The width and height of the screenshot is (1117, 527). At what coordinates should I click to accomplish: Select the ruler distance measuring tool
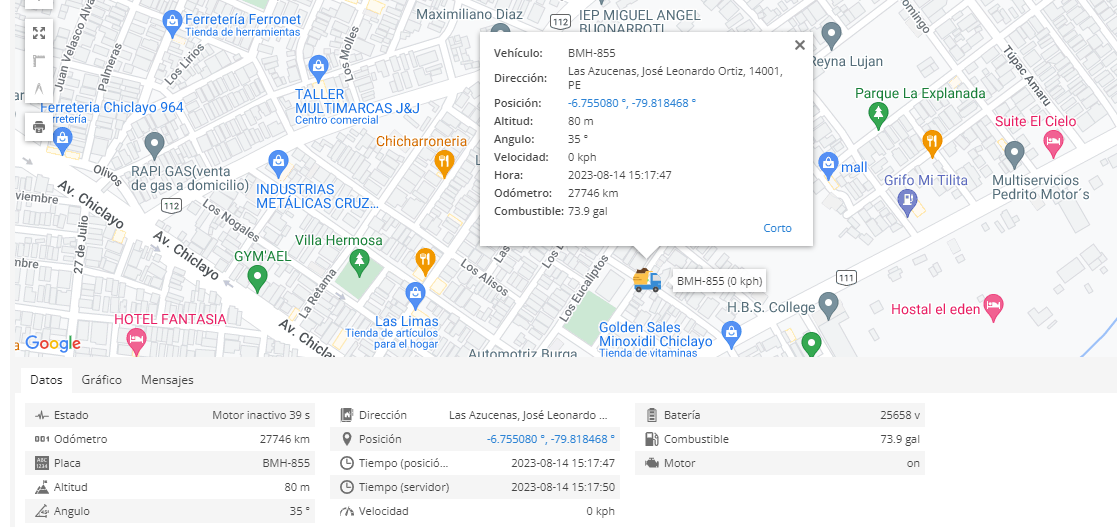pos(39,61)
